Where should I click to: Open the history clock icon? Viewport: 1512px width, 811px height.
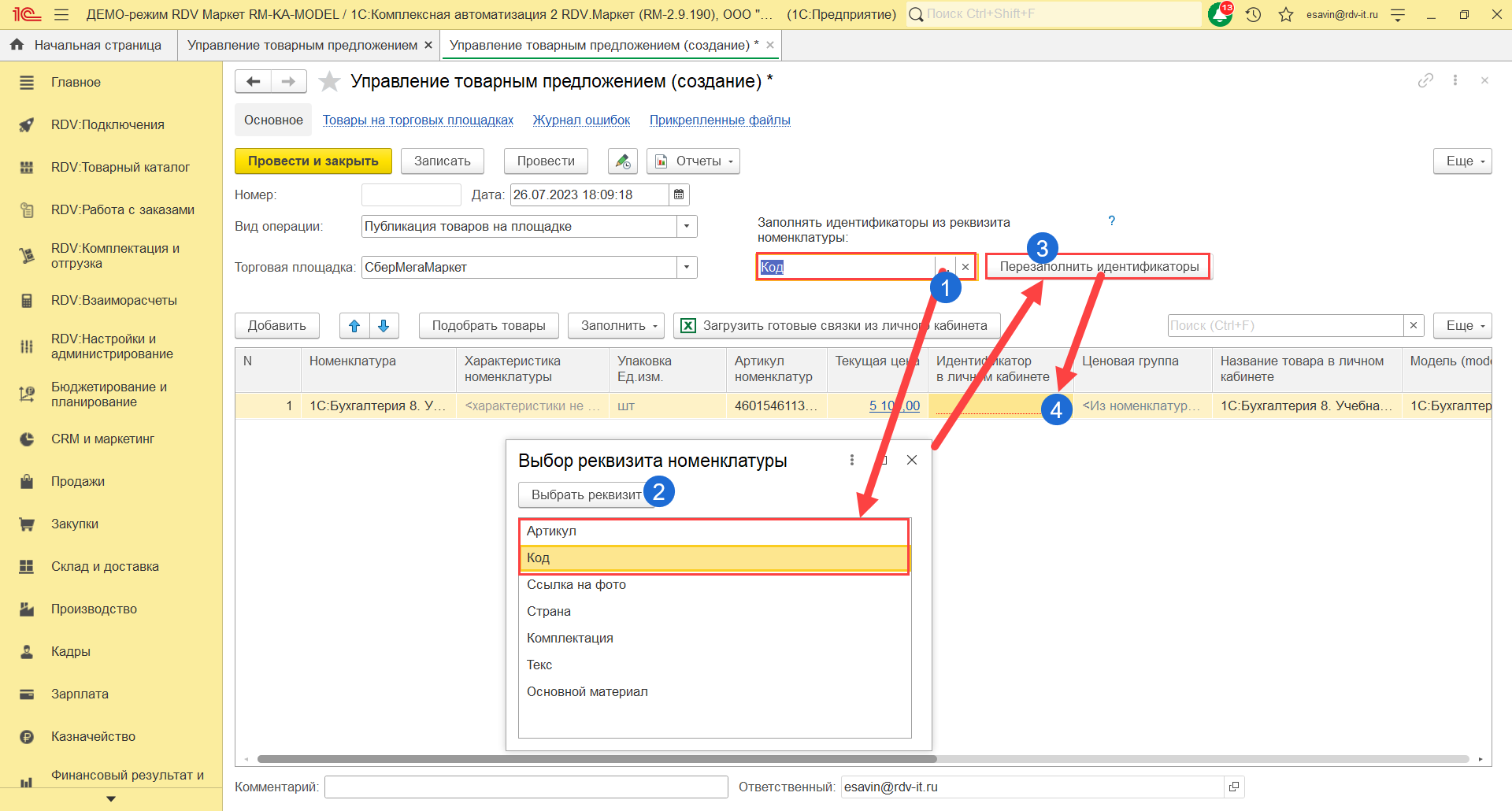(1254, 14)
